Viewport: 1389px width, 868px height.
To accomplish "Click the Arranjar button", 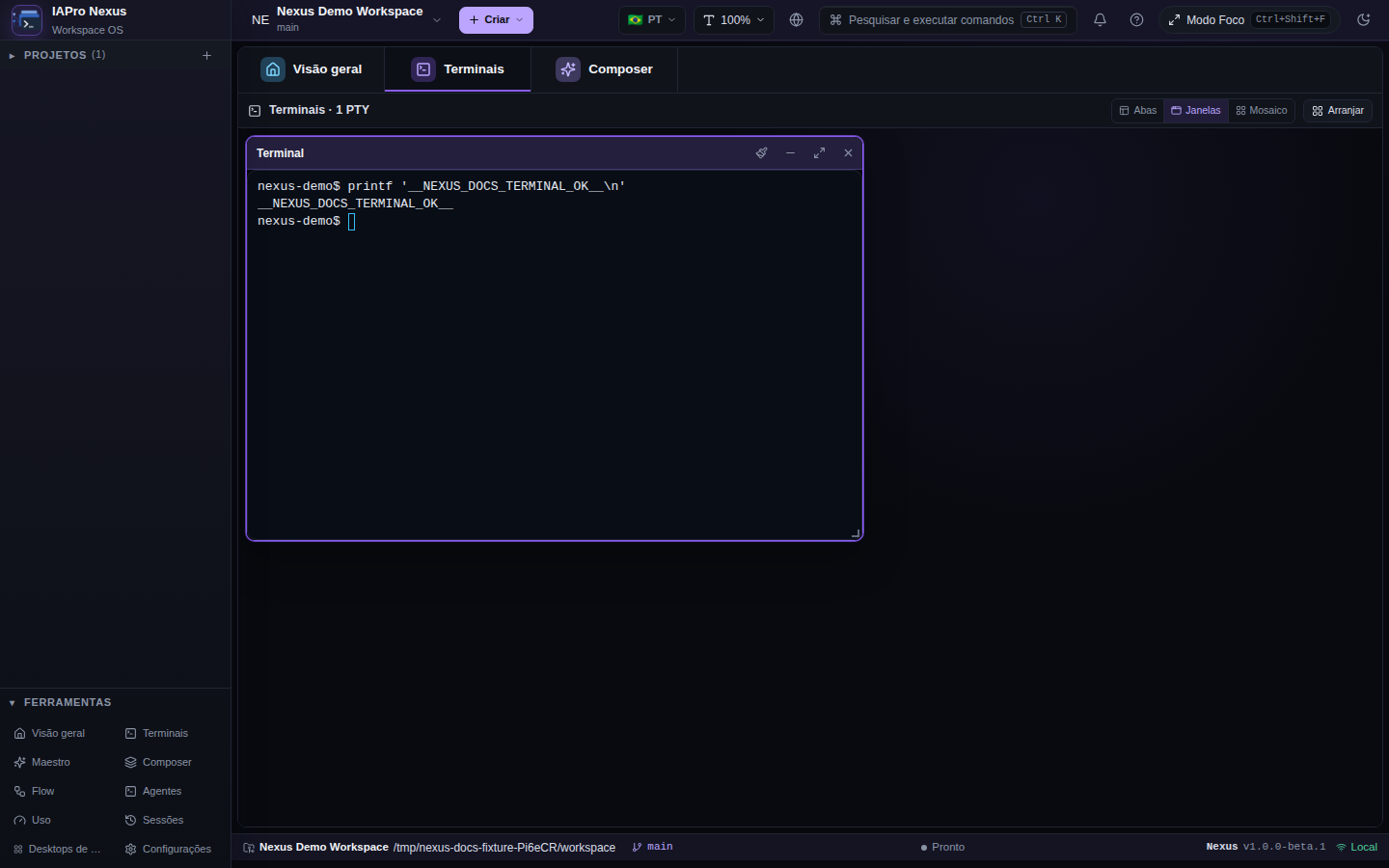I will click(x=1338, y=111).
